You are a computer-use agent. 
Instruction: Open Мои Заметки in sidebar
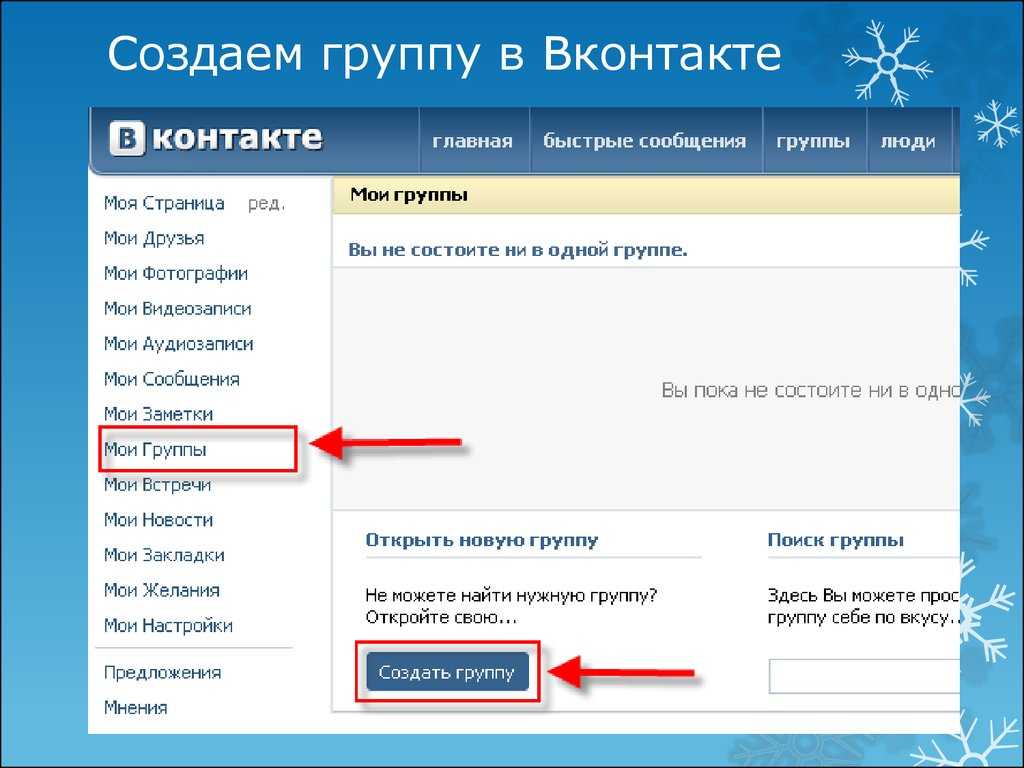point(158,414)
